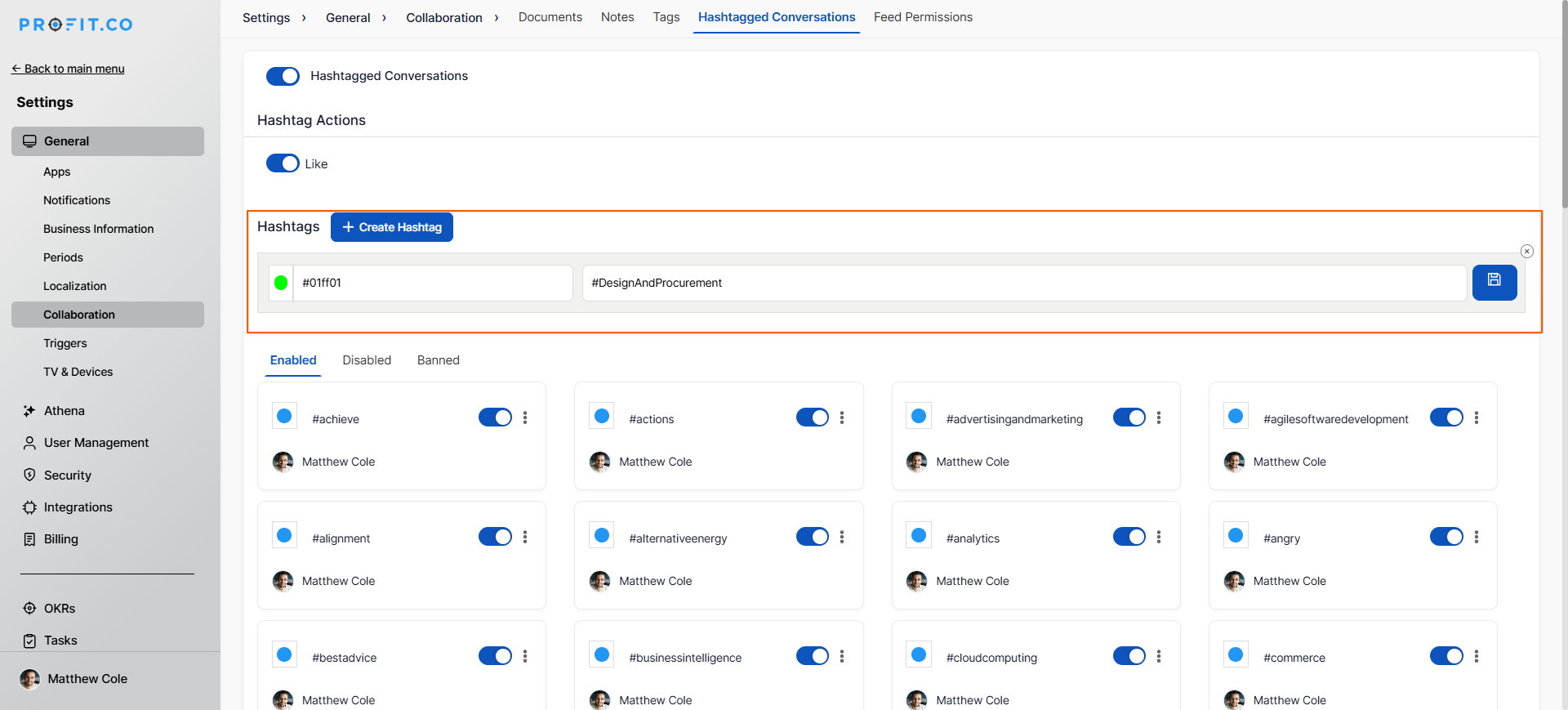Click the save hashtag floppy disk icon
1568x710 pixels.
[1494, 282]
